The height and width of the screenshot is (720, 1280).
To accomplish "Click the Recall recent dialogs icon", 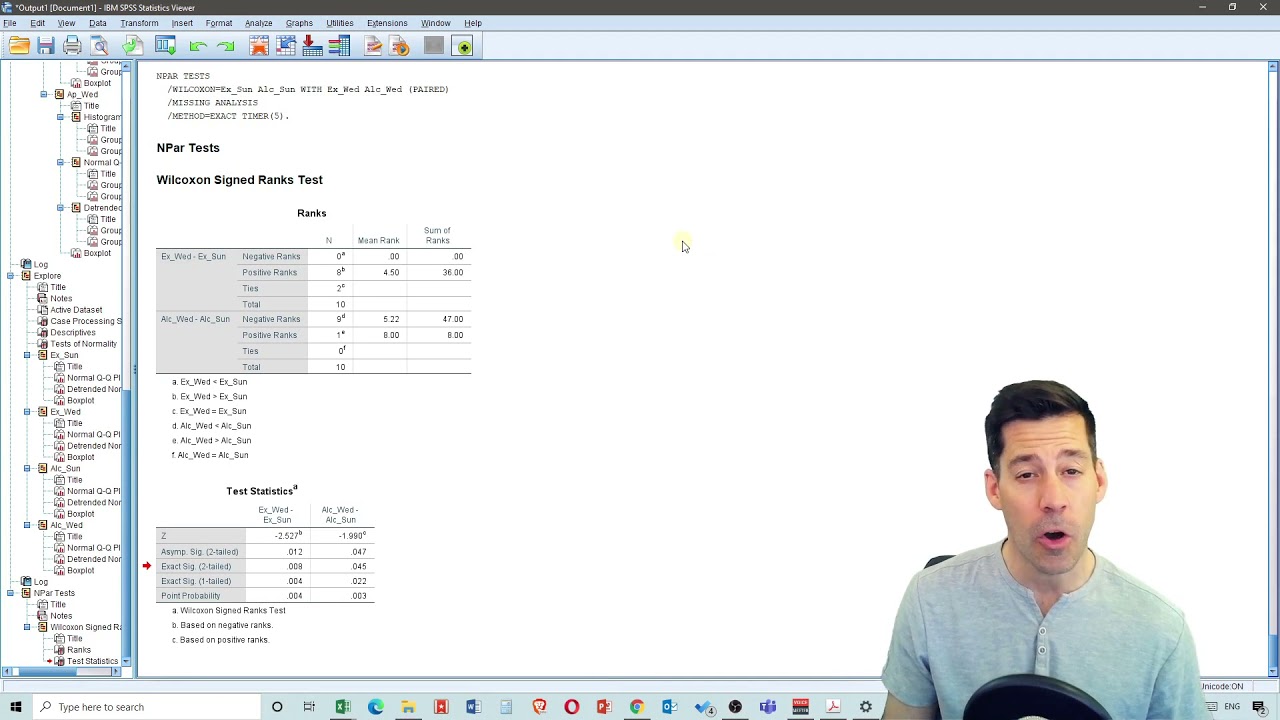I will (165, 46).
